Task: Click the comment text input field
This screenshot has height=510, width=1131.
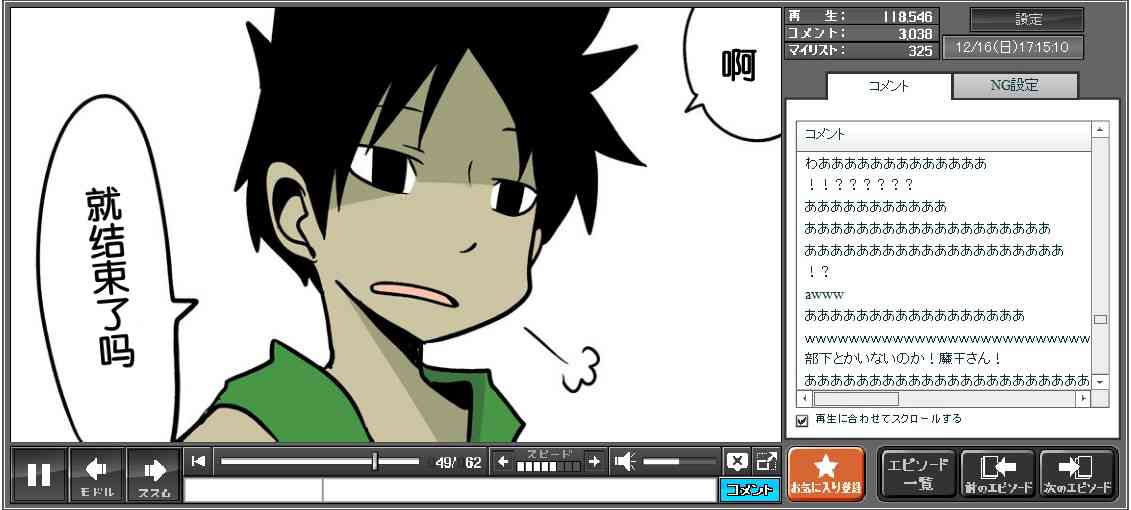Action: [518, 490]
